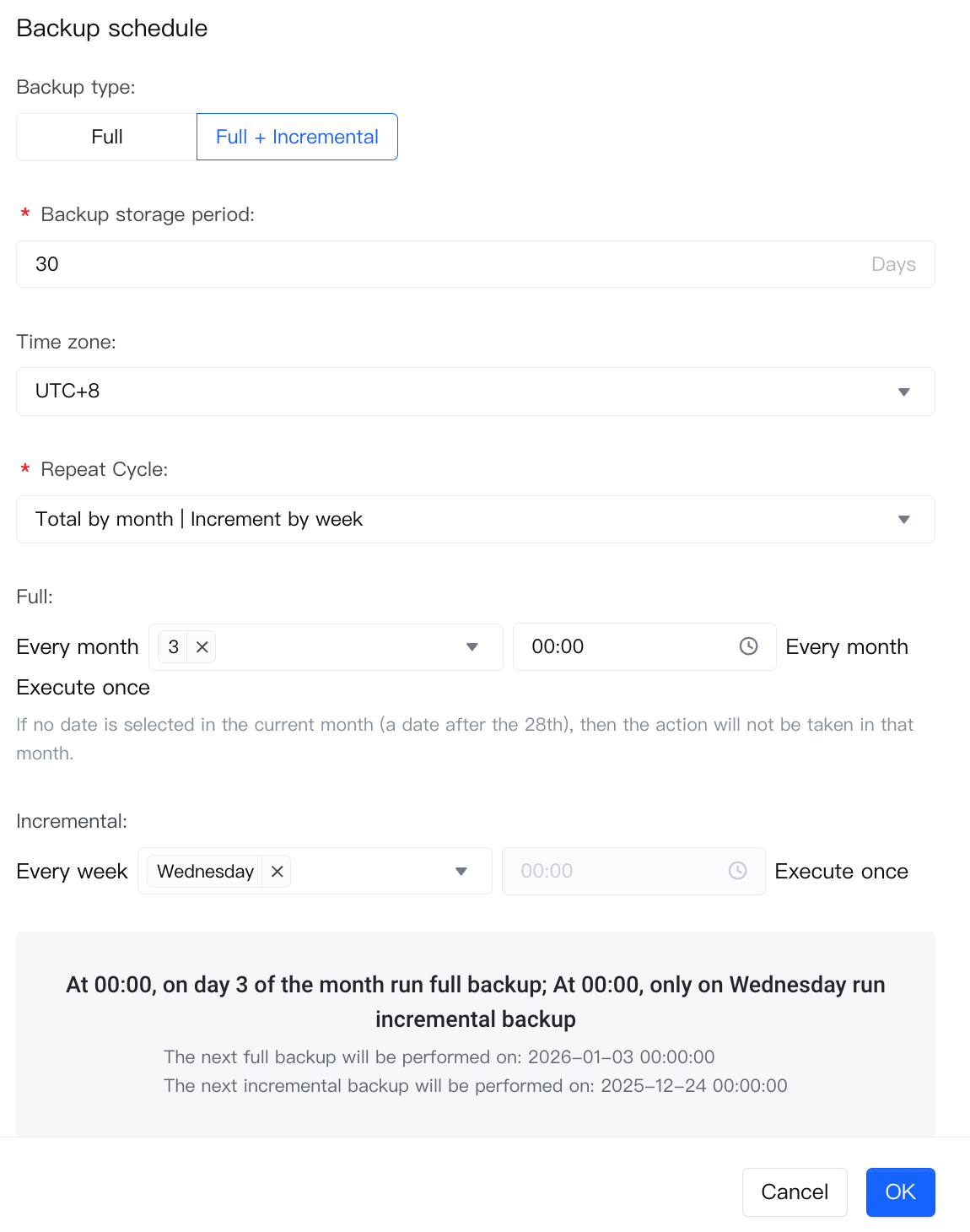Expand the monthly day selector arrow
The height and width of the screenshot is (1232, 970).
pos(472,647)
